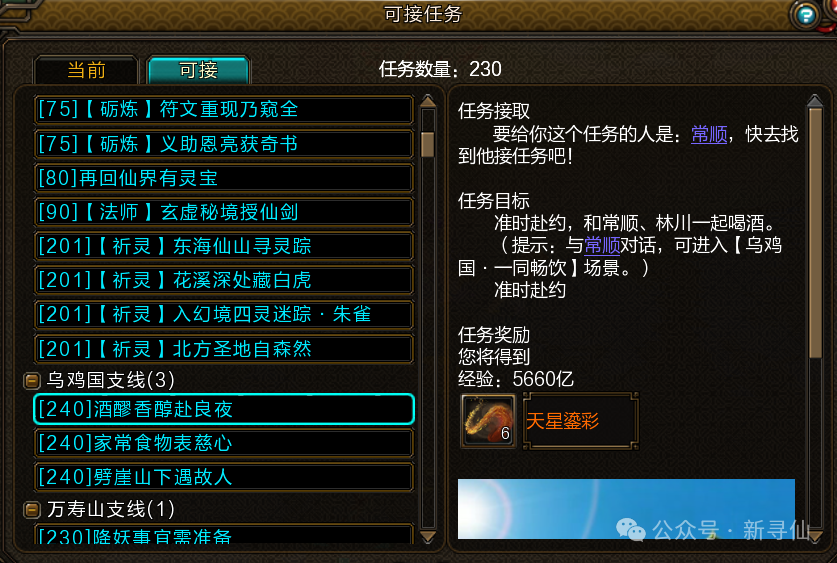Select quest [240]酒醪香醇赴良夜
Image resolution: width=837 pixels, height=563 pixels.
tap(224, 409)
